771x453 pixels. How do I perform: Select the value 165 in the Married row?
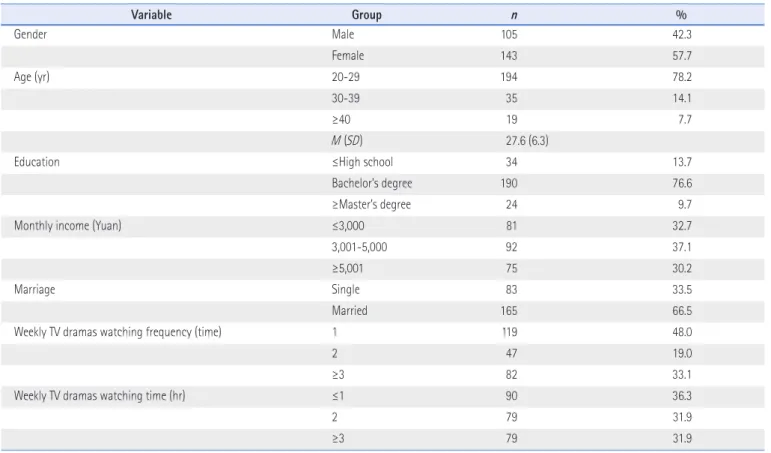pos(509,311)
